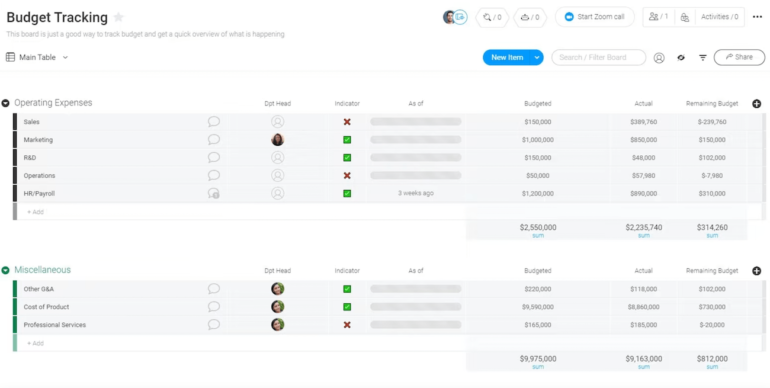
Task: Open the board filter funnel icon
Action: pyautogui.click(x=703, y=58)
